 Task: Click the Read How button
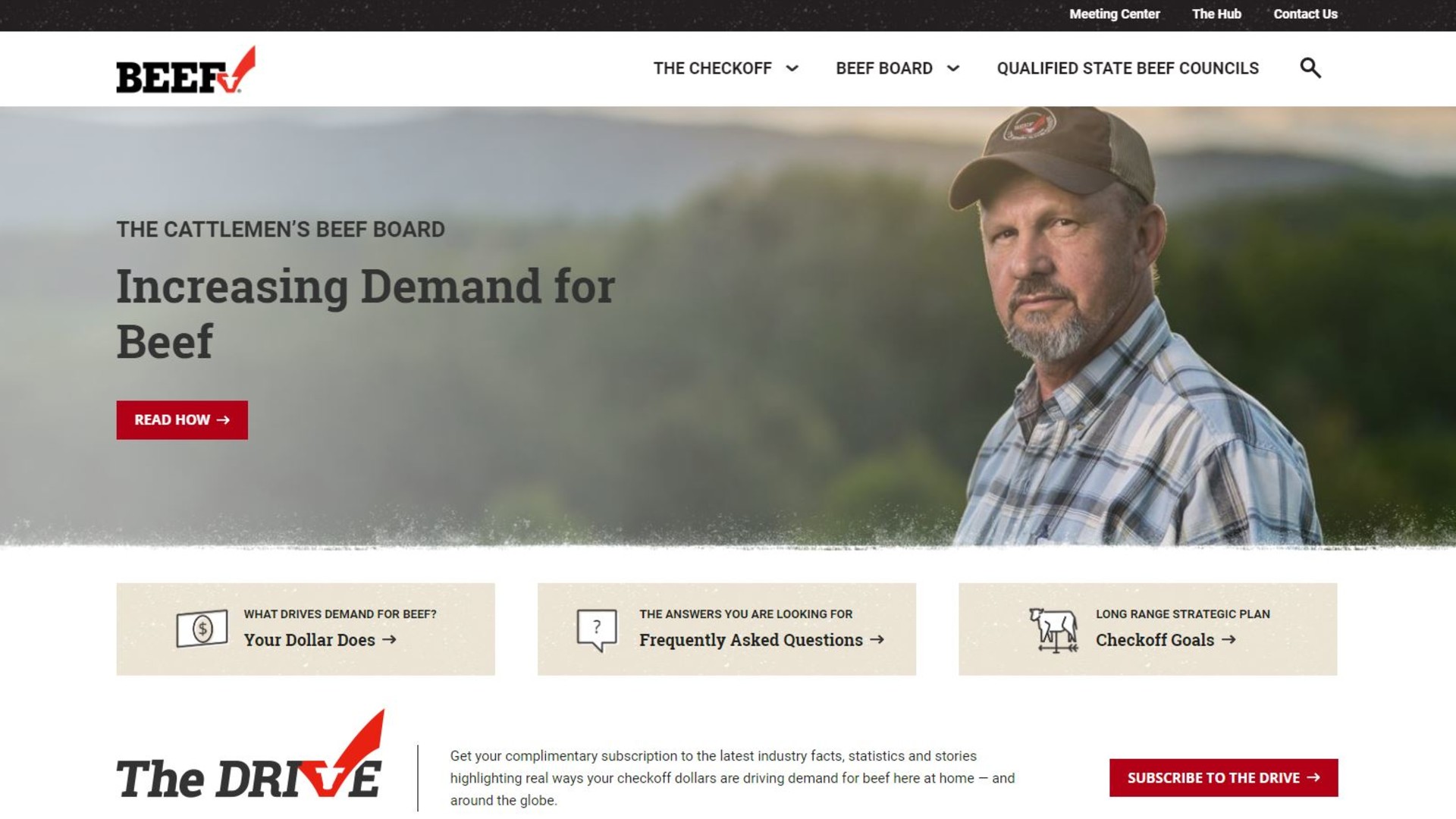182,420
